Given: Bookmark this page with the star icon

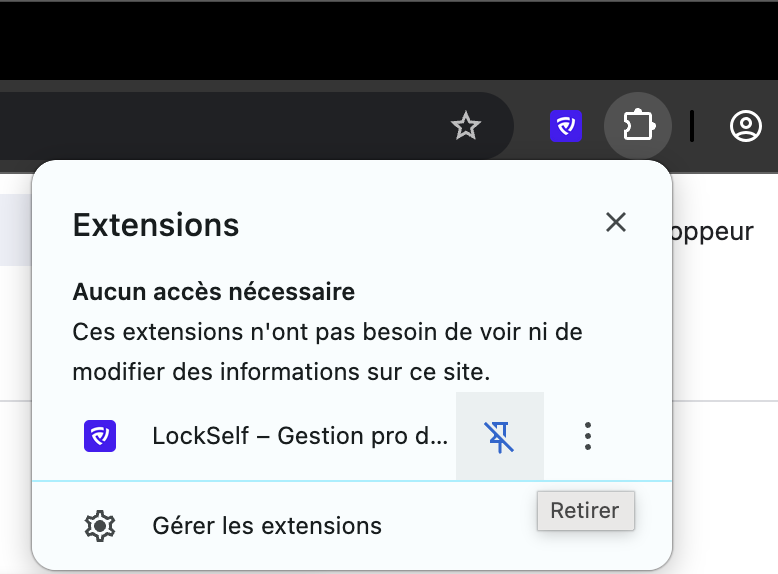Looking at the screenshot, I should 465,126.
